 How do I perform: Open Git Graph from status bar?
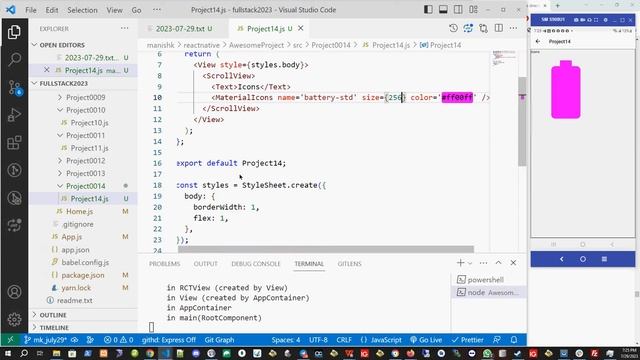click(219, 340)
